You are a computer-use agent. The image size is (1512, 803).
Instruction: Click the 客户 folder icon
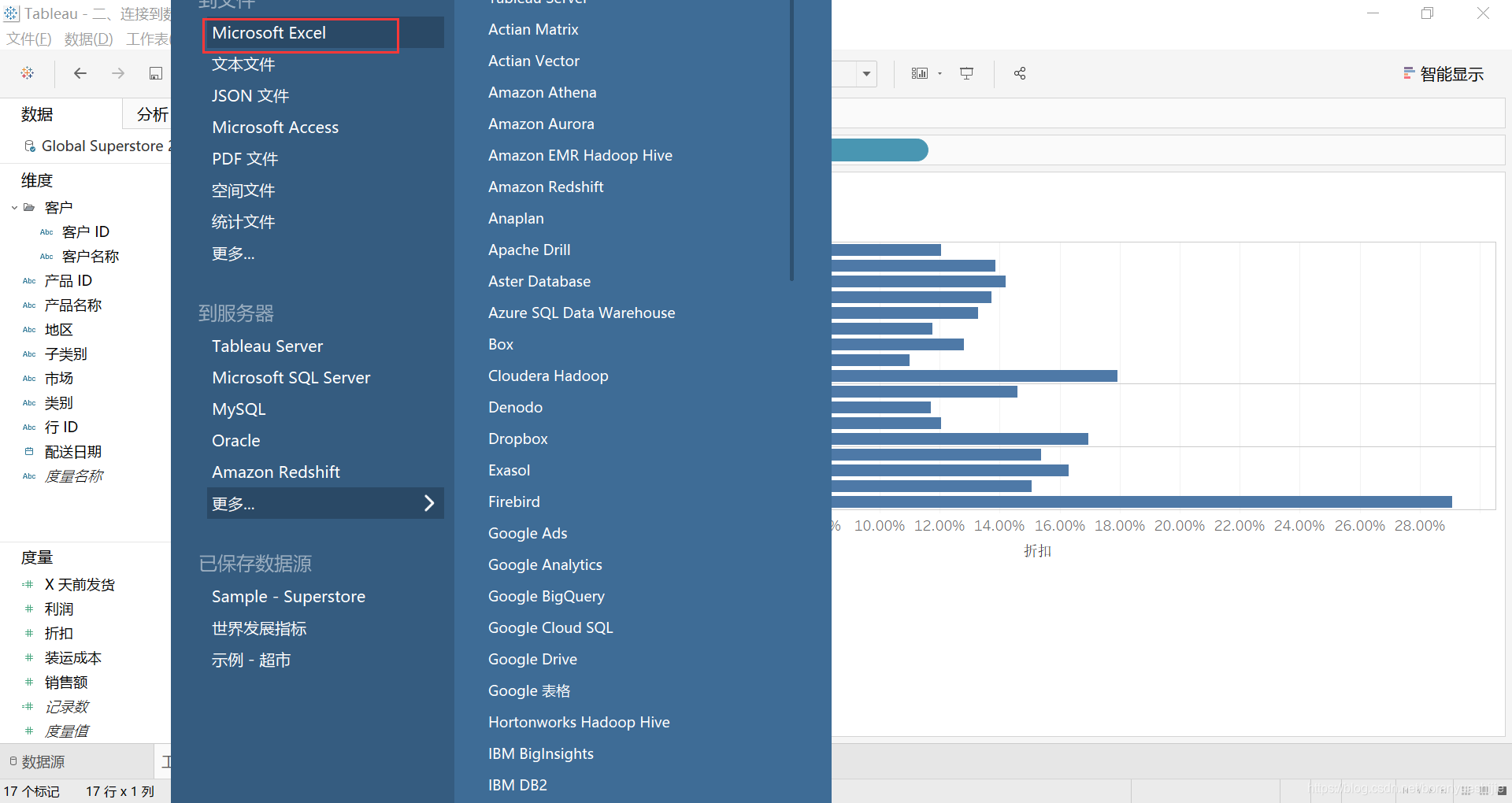pos(29,208)
